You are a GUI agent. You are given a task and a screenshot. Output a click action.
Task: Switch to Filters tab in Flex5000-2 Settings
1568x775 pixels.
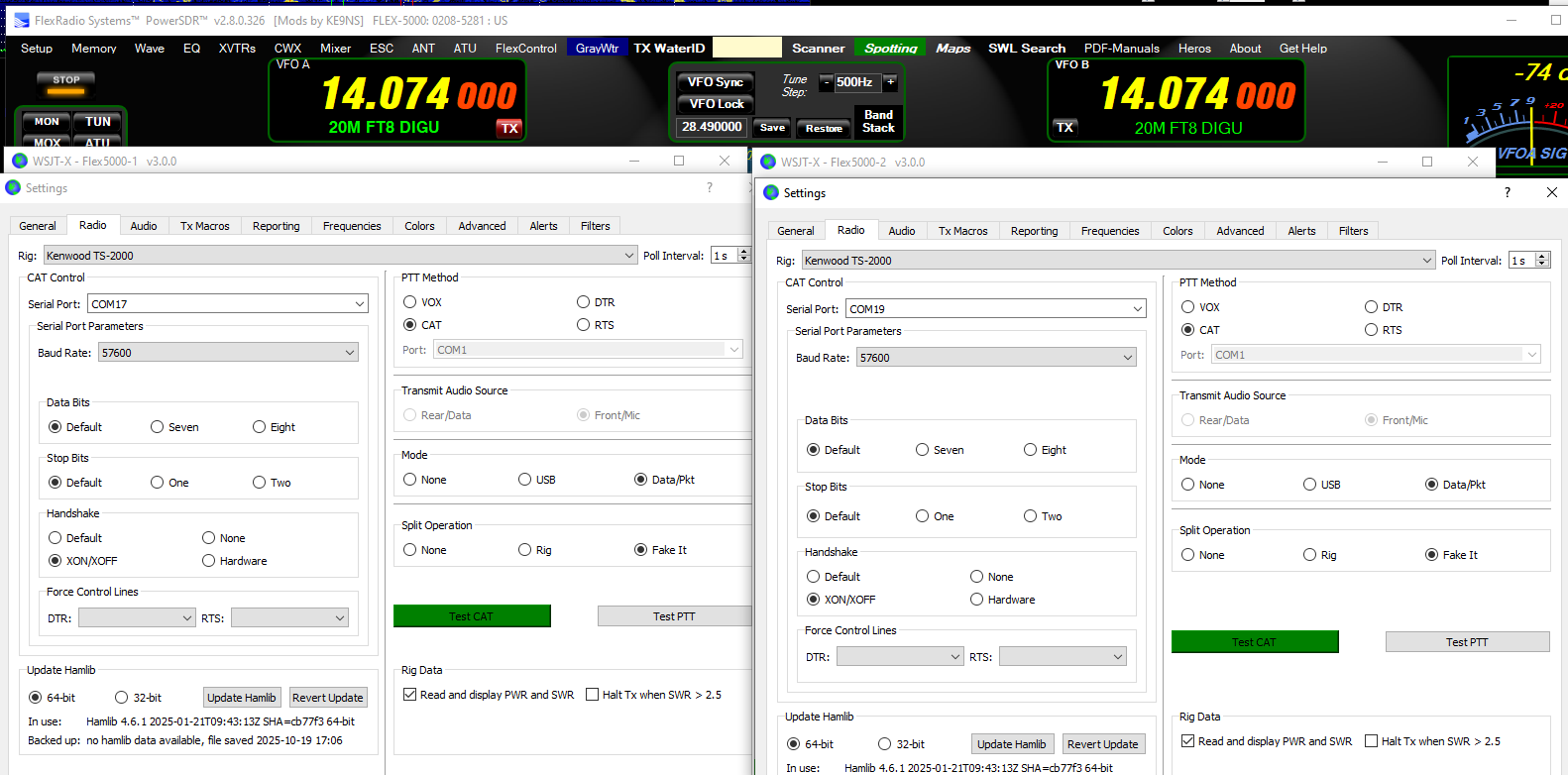(x=1353, y=231)
